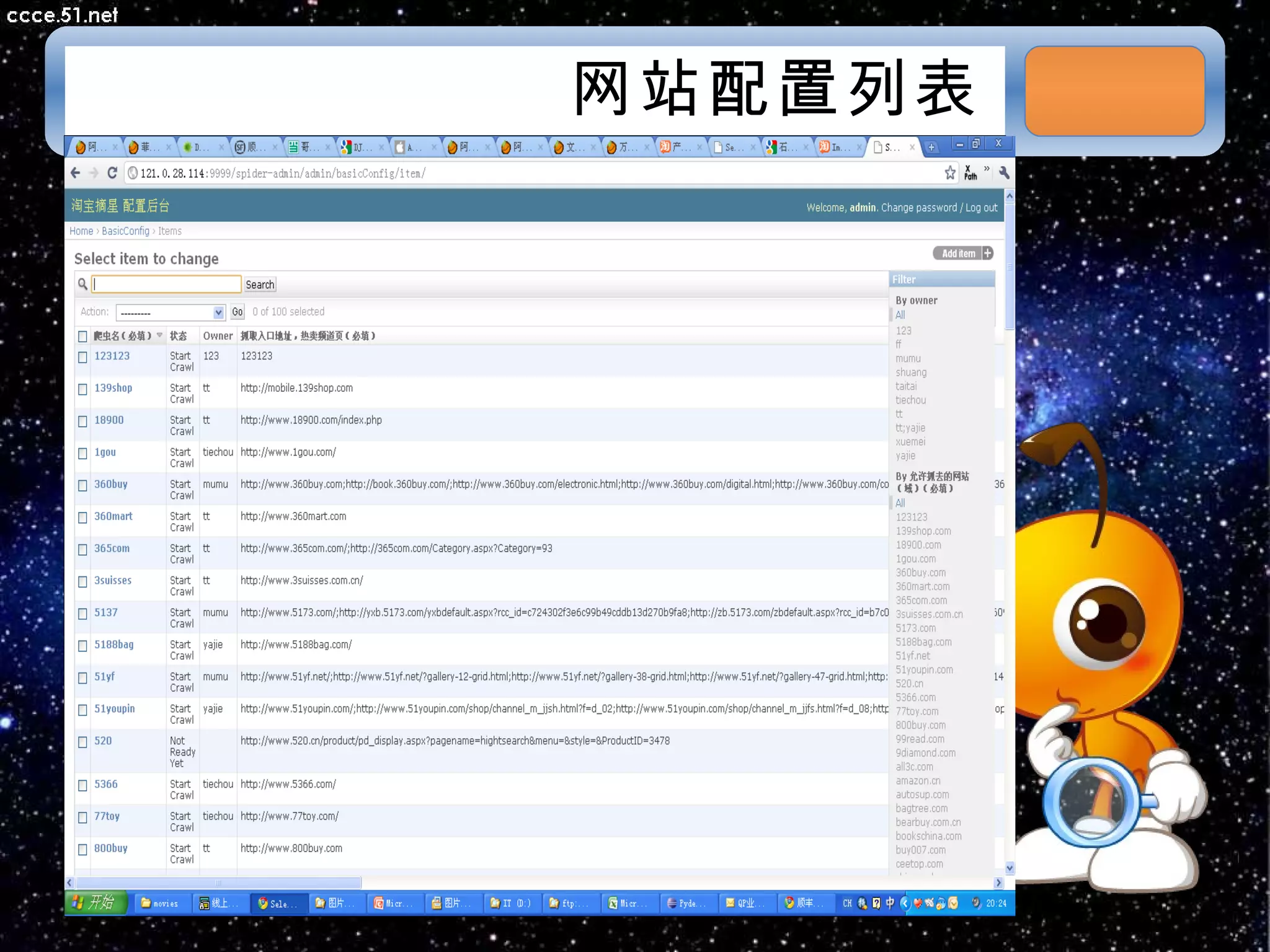The width and height of the screenshot is (1270, 952).
Task: Click the vertical scrollbar down arrow
Action: pyautogui.click(x=1010, y=868)
